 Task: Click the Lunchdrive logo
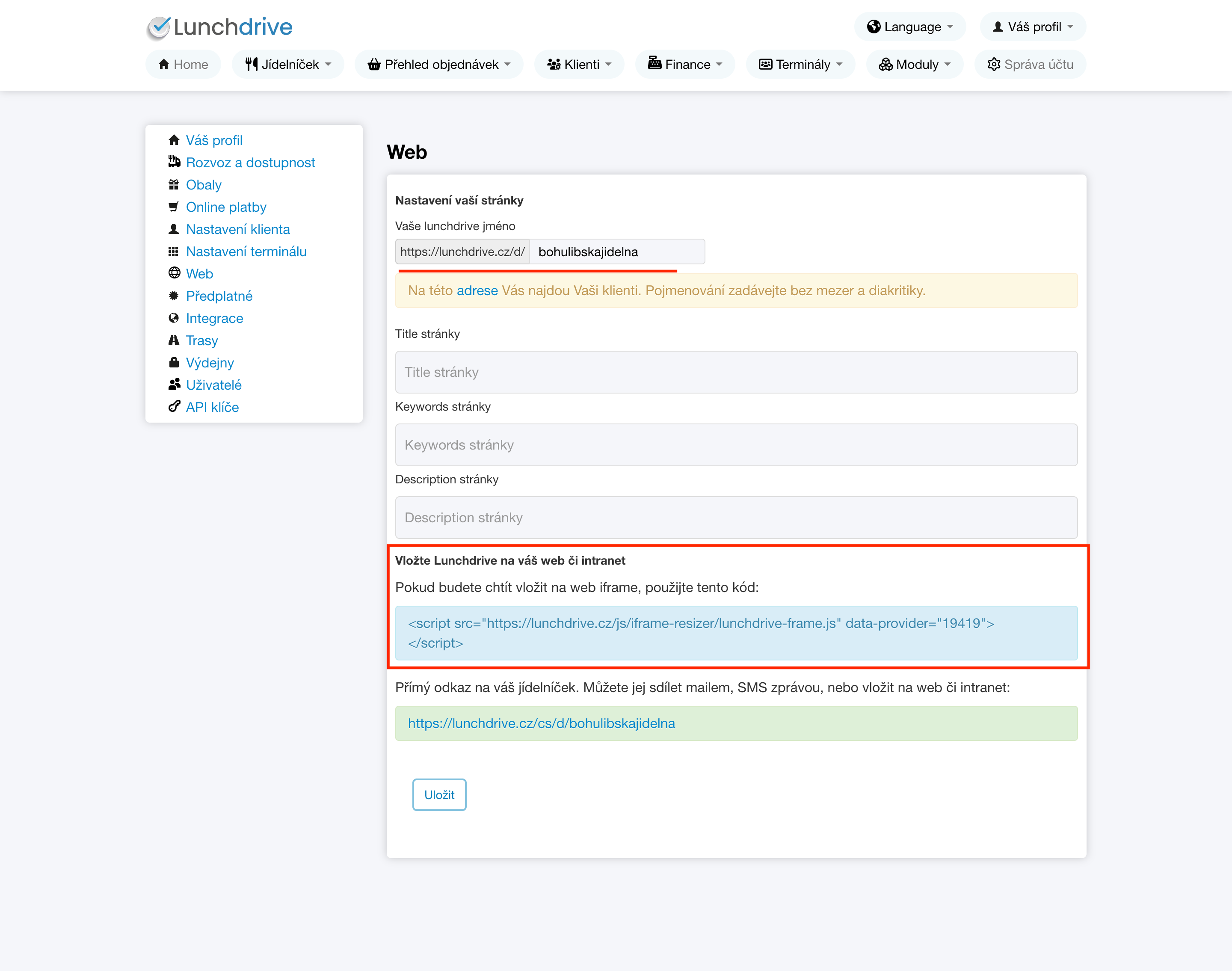pyautogui.click(x=219, y=27)
